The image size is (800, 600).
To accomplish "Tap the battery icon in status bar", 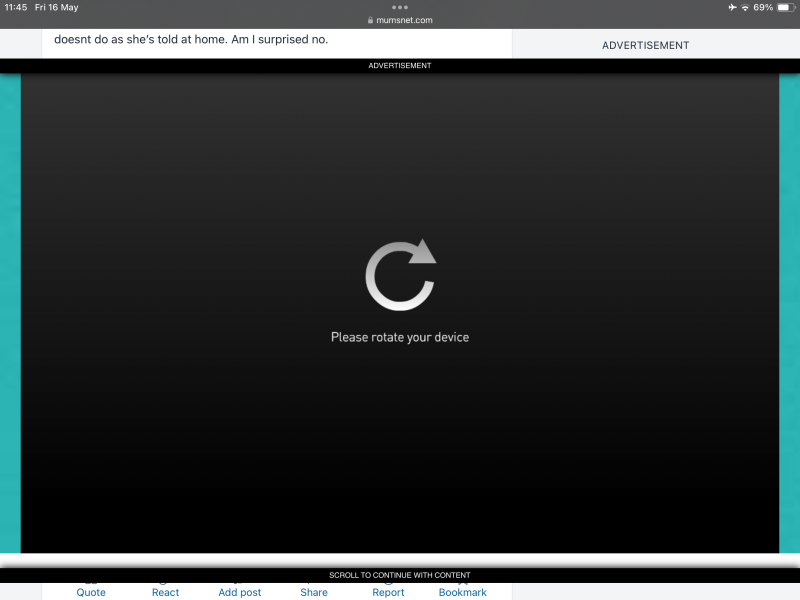I will pyautogui.click(x=786, y=7).
